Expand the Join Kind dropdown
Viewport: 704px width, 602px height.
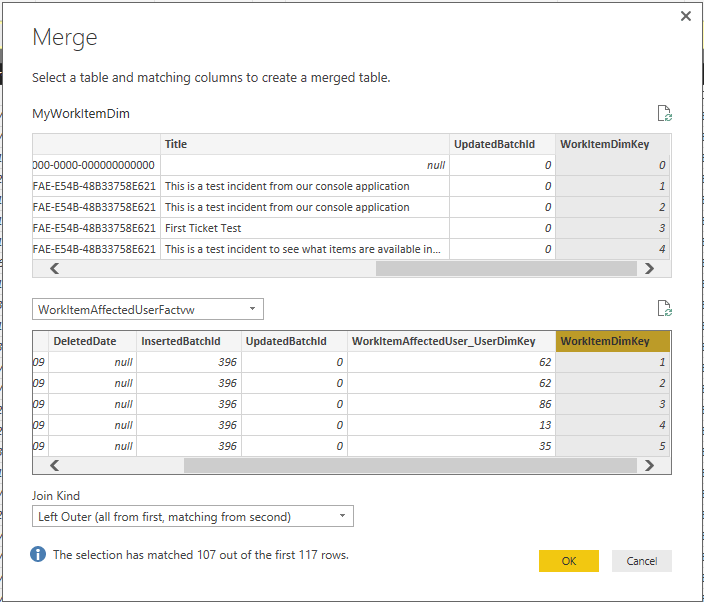click(x=193, y=517)
